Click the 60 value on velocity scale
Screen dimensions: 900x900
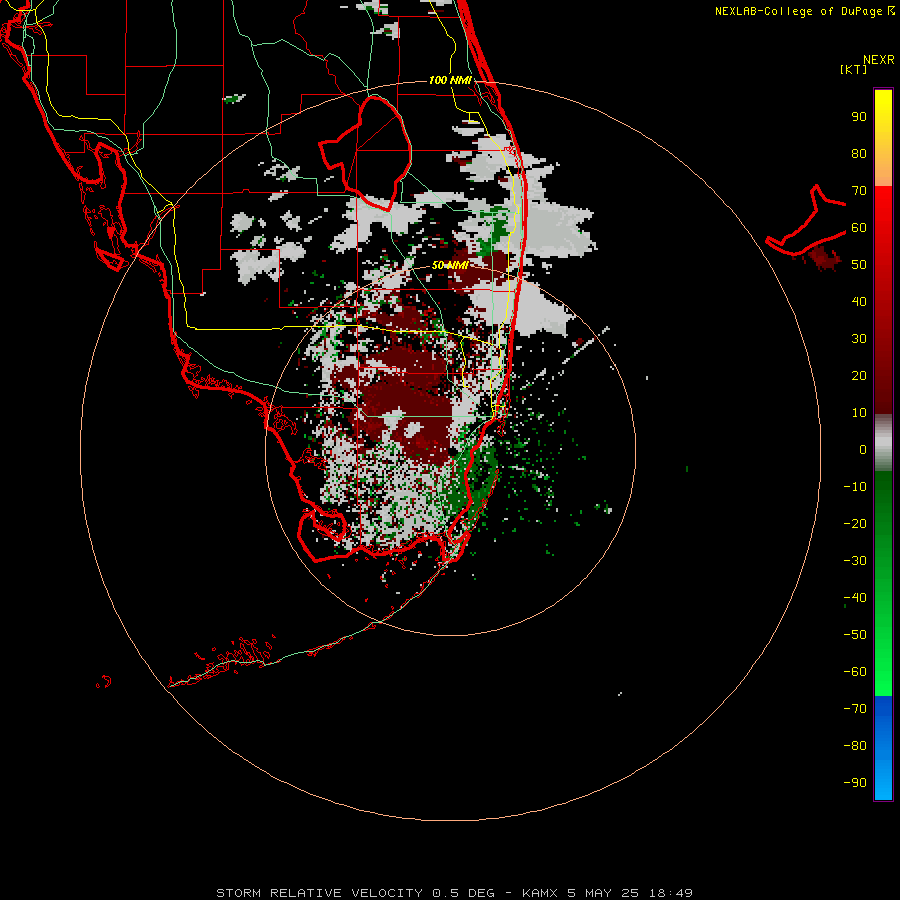tap(859, 228)
